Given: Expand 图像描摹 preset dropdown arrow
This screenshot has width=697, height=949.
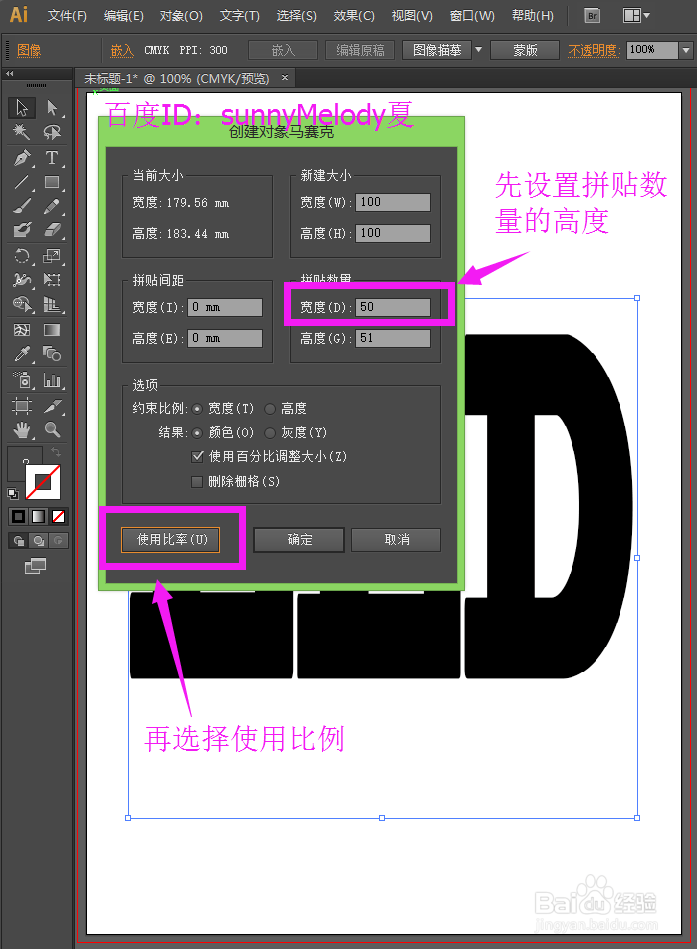Looking at the screenshot, I should pyautogui.click(x=478, y=50).
